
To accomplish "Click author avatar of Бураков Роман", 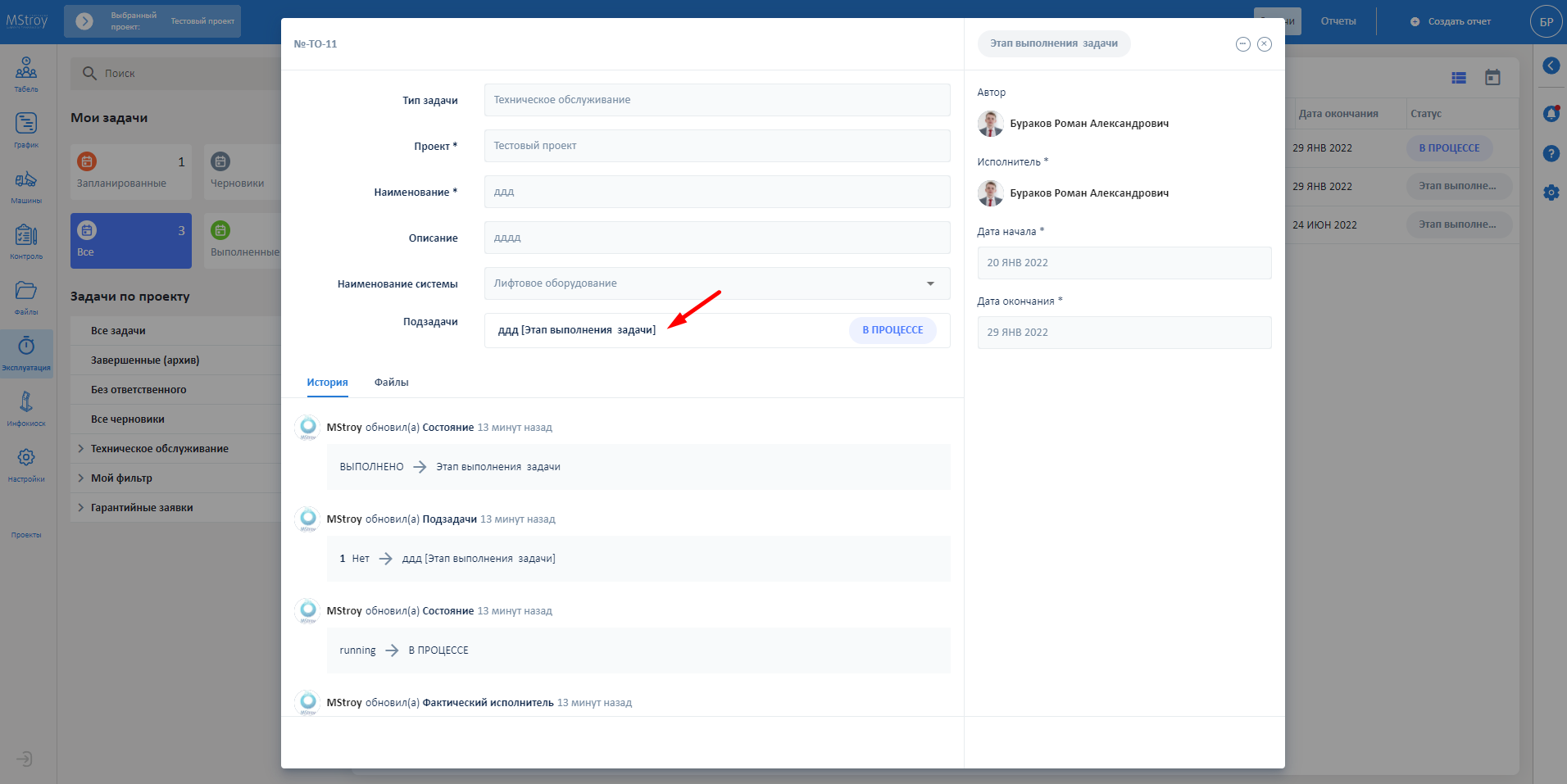I will point(990,124).
